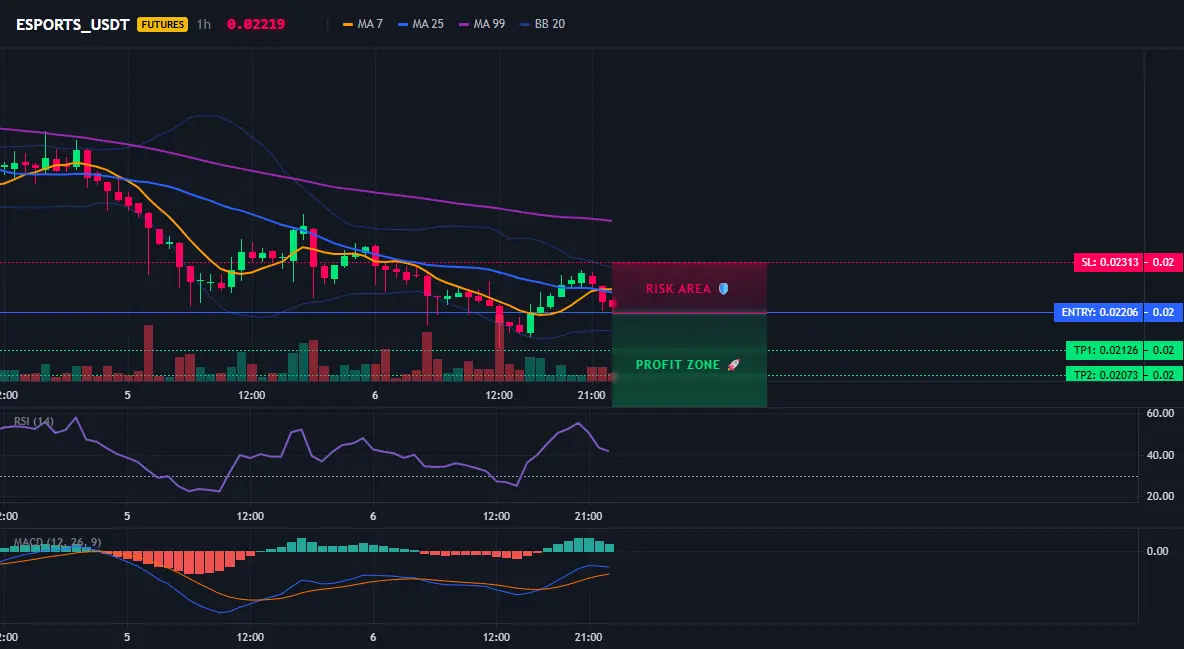
Task: Click the SL: 0.02313 price tag
Action: (x=1108, y=263)
